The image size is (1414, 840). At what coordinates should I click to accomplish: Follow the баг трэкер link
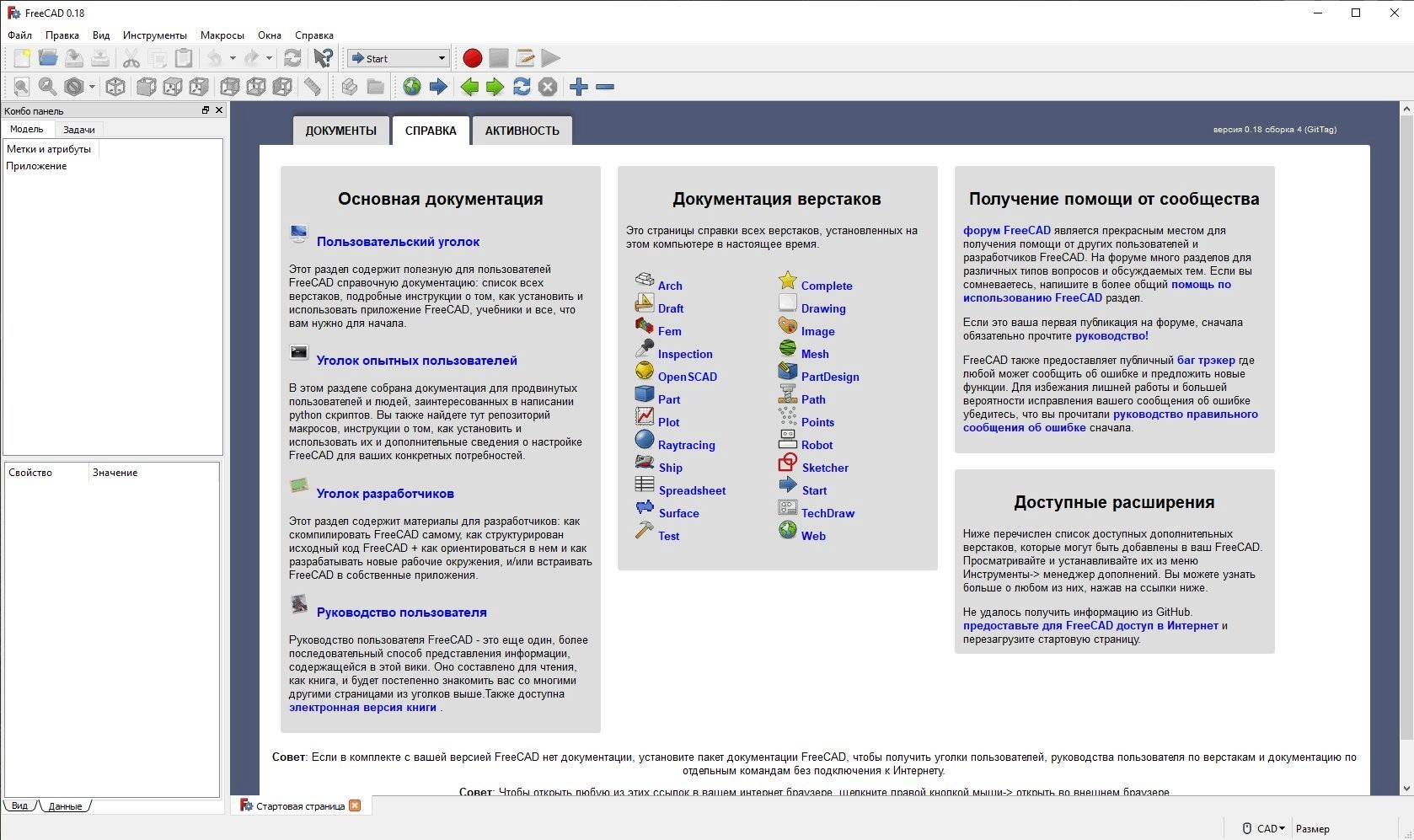point(1206,360)
